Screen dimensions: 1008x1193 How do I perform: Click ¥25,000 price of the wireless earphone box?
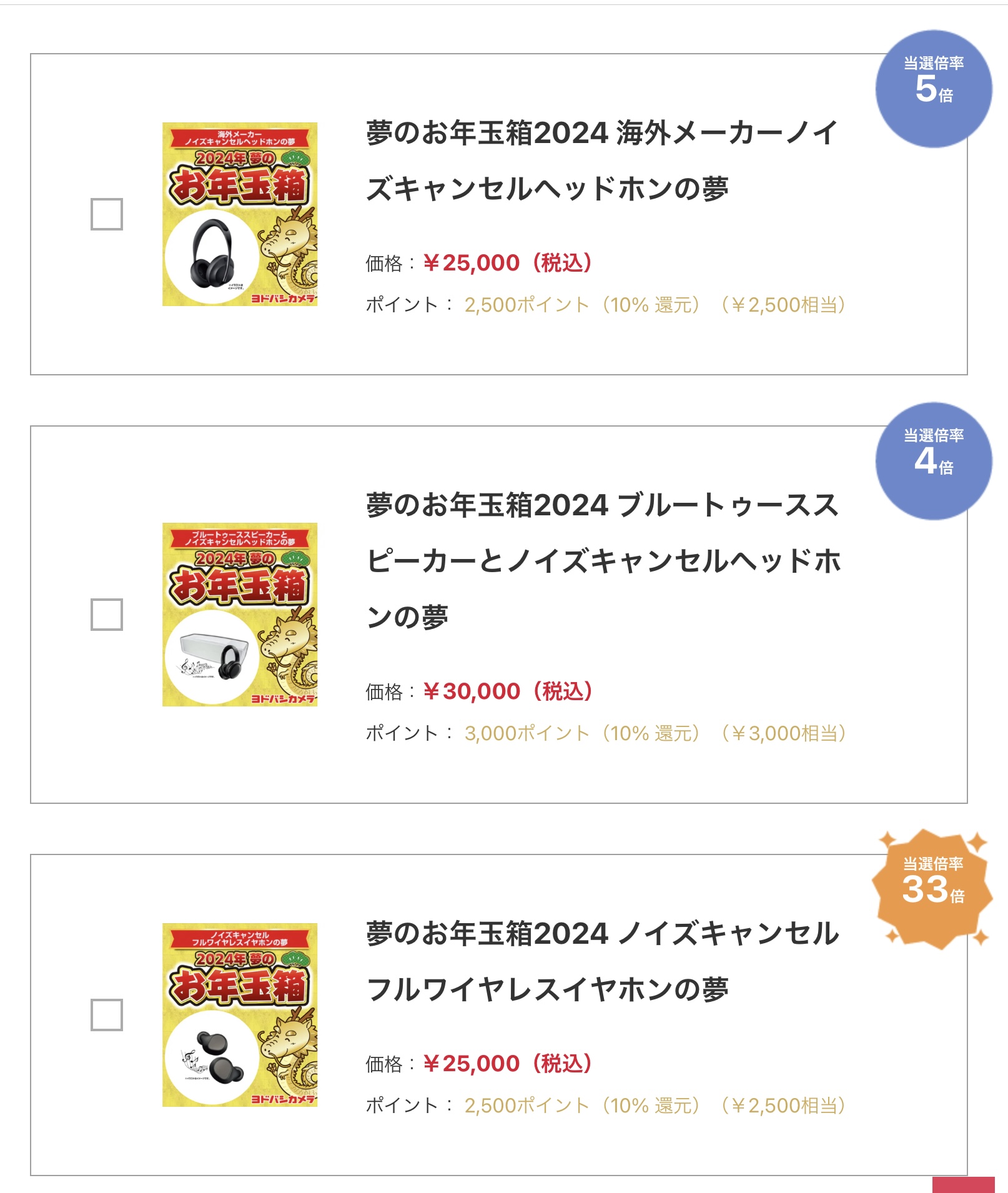coord(507,1064)
